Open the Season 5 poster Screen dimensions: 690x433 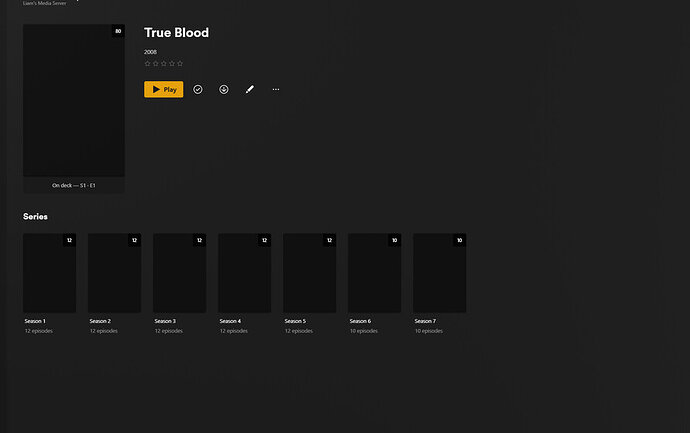pyautogui.click(x=309, y=273)
